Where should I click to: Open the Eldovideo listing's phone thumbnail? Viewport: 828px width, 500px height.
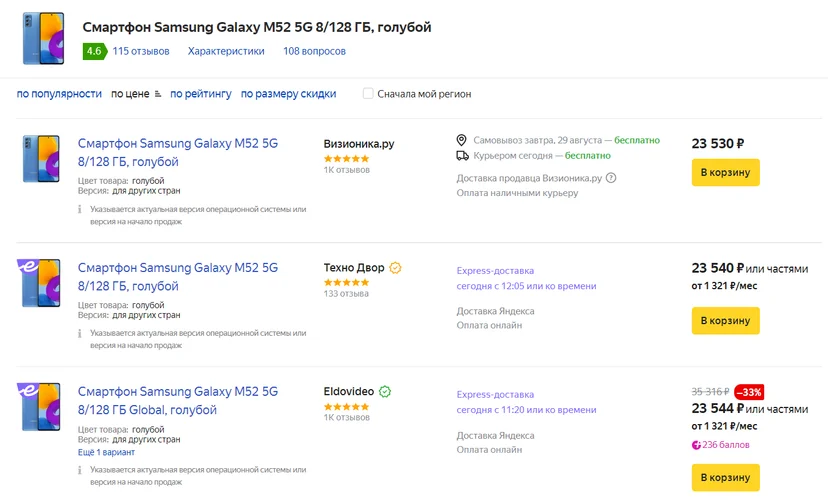tap(39, 407)
